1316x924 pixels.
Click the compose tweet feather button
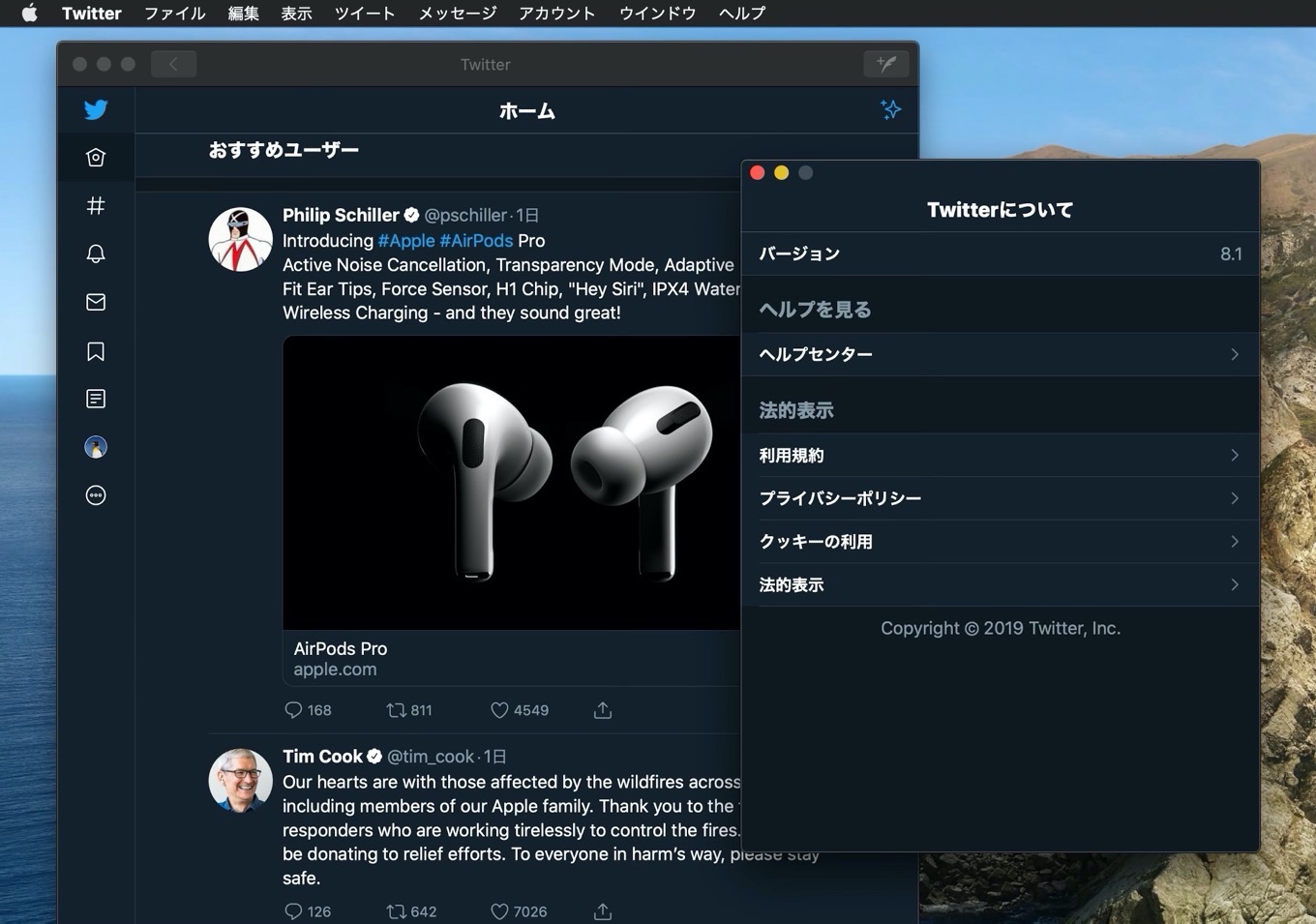886,64
